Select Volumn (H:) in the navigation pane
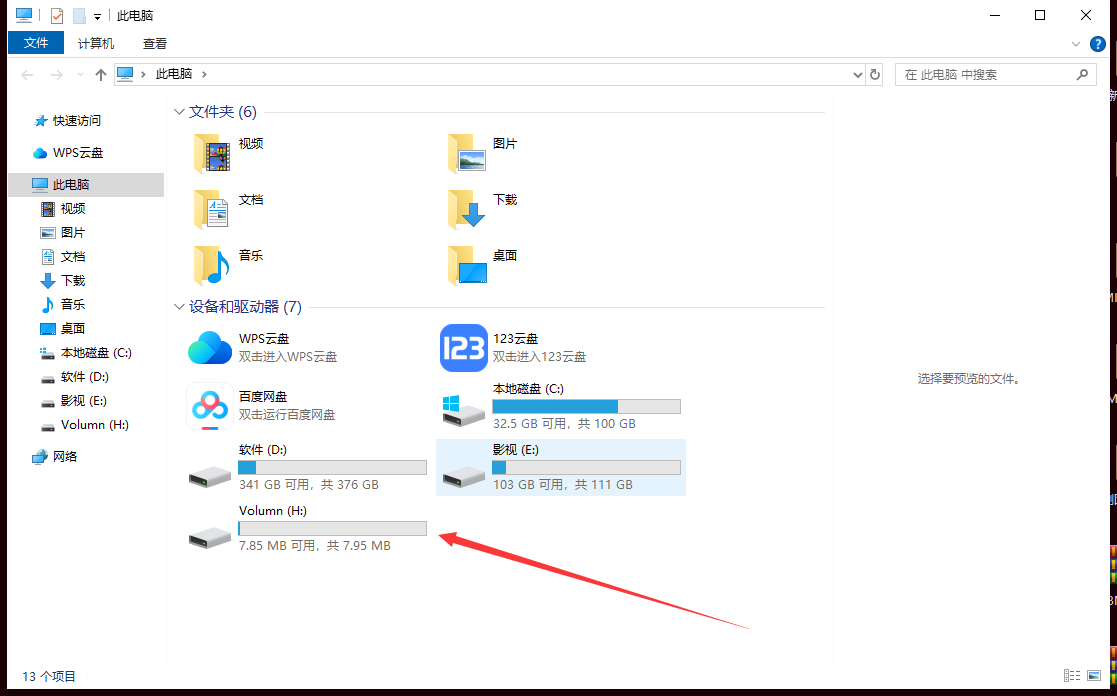The width and height of the screenshot is (1117, 696). click(95, 425)
